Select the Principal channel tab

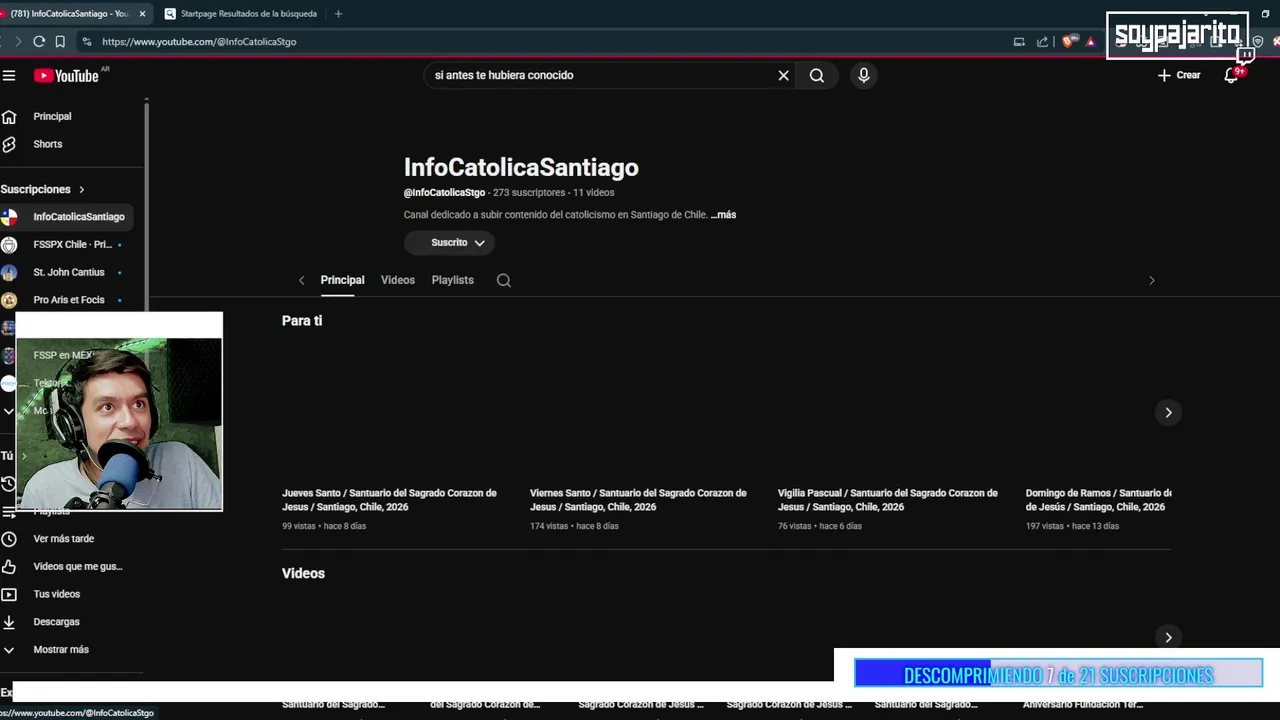click(342, 280)
